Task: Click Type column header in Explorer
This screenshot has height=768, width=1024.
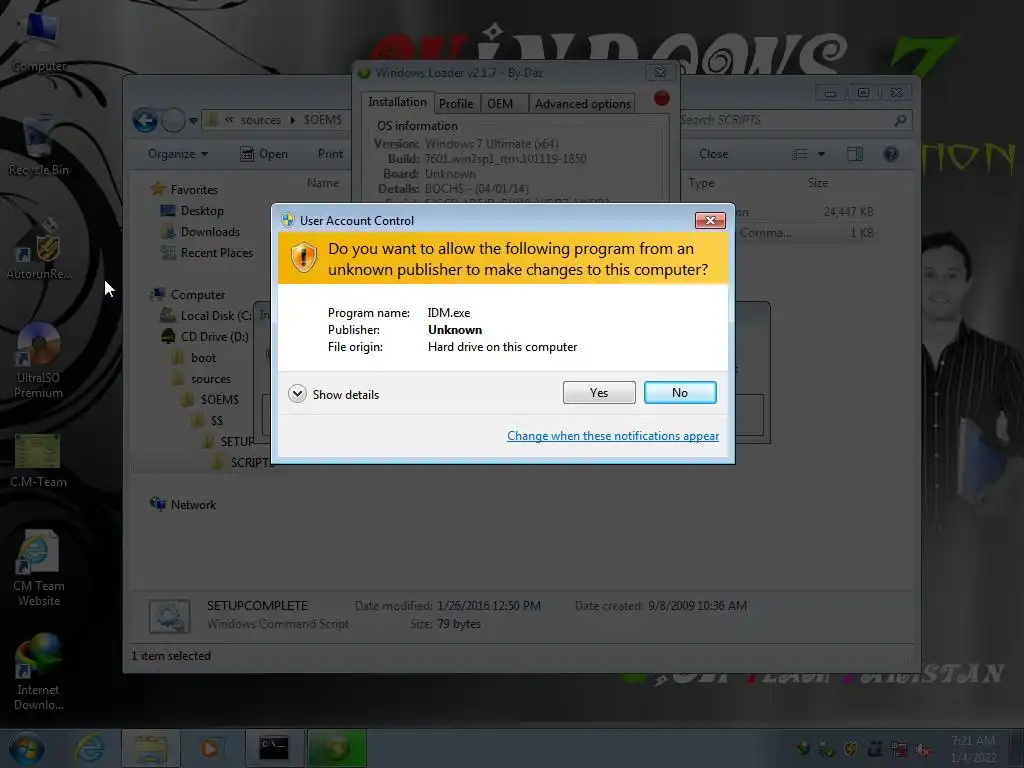Action: click(x=701, y=184)
